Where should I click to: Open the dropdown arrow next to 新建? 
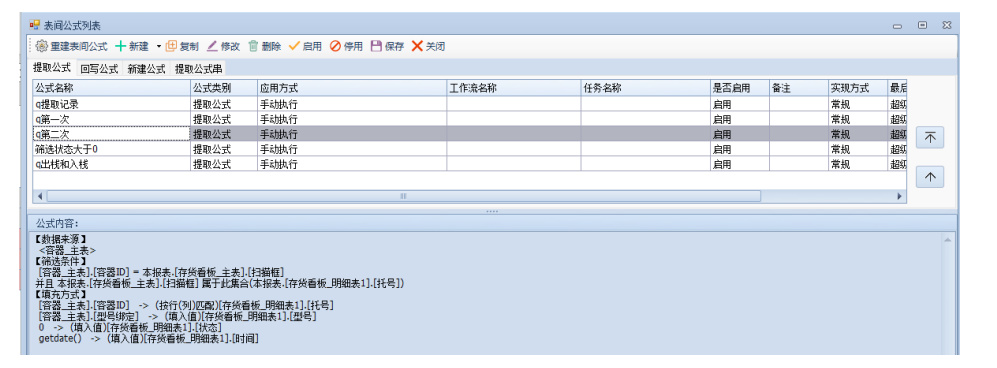[159, 47]
